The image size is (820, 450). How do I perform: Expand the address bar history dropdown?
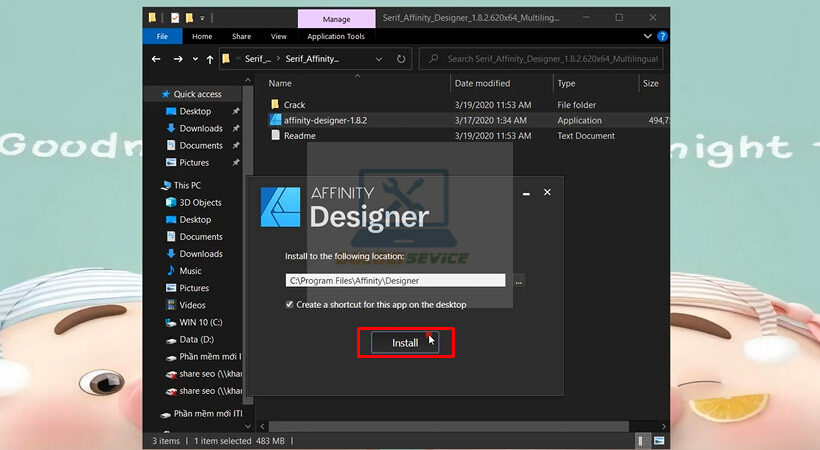[379, 59]
